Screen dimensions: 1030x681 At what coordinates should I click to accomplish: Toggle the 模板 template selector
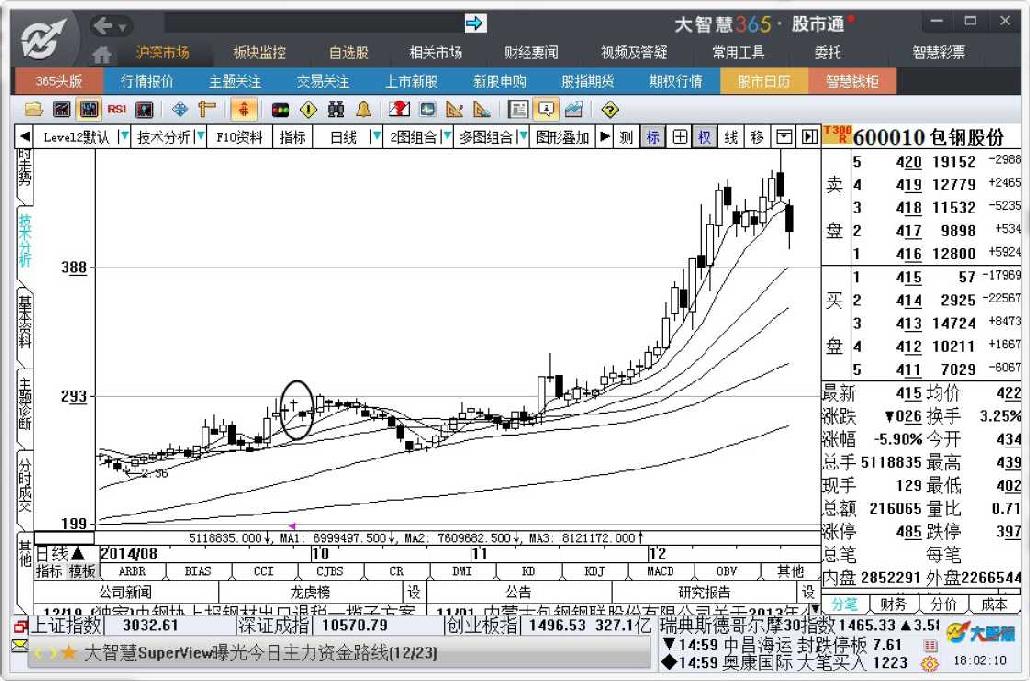pyautogui.click(x=82, y=571)
